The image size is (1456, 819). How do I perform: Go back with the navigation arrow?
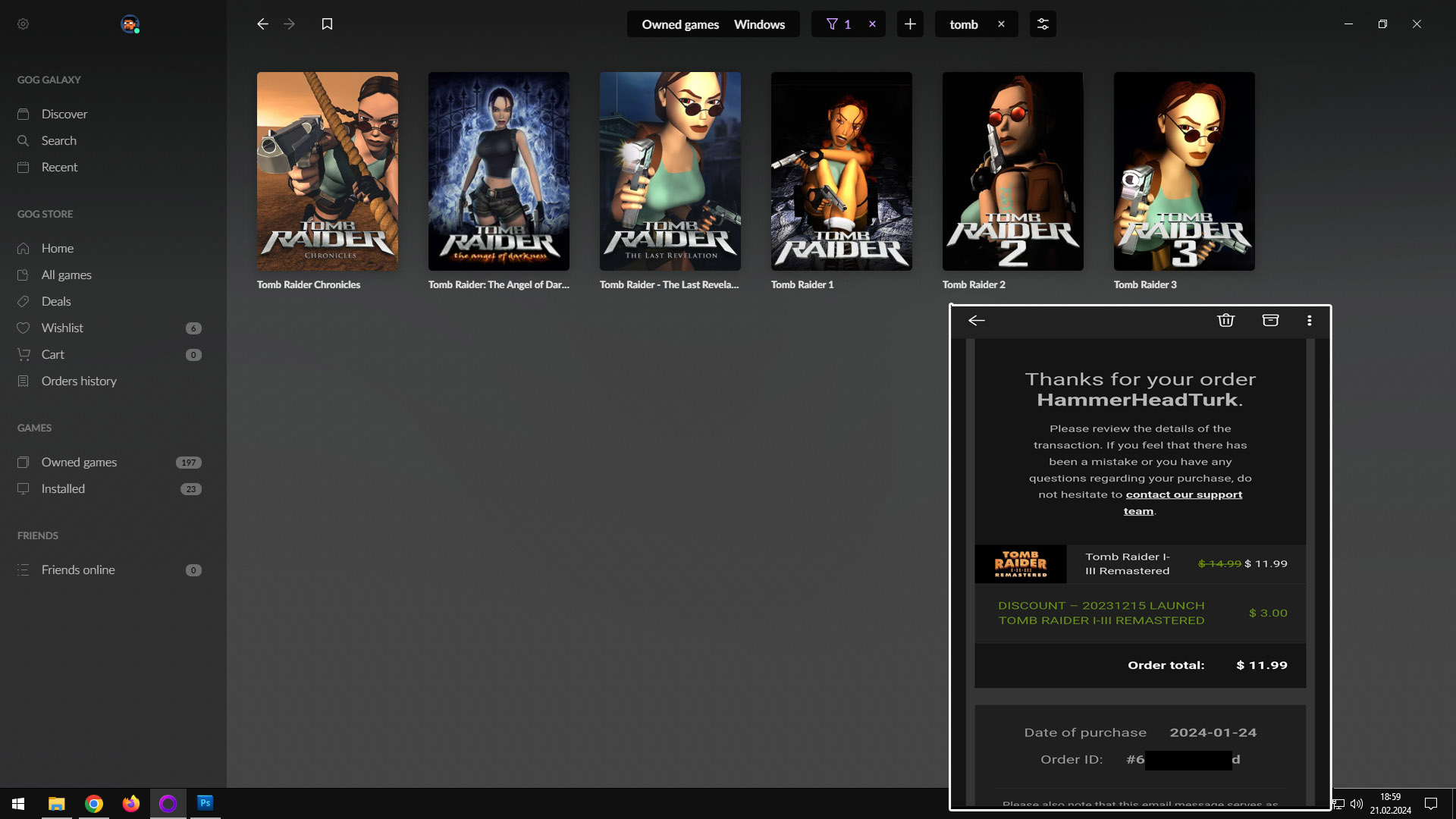tap(262, 24)
